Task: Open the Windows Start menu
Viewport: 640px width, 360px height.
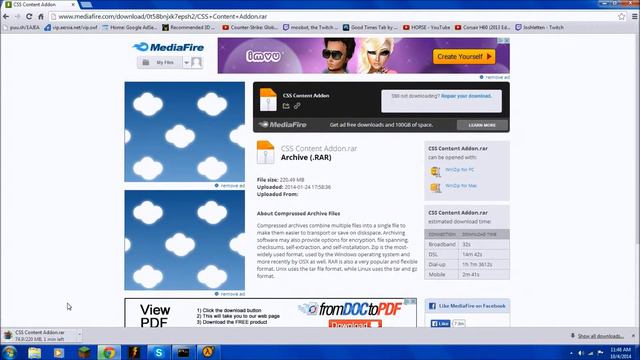Action: click(9, 352)
